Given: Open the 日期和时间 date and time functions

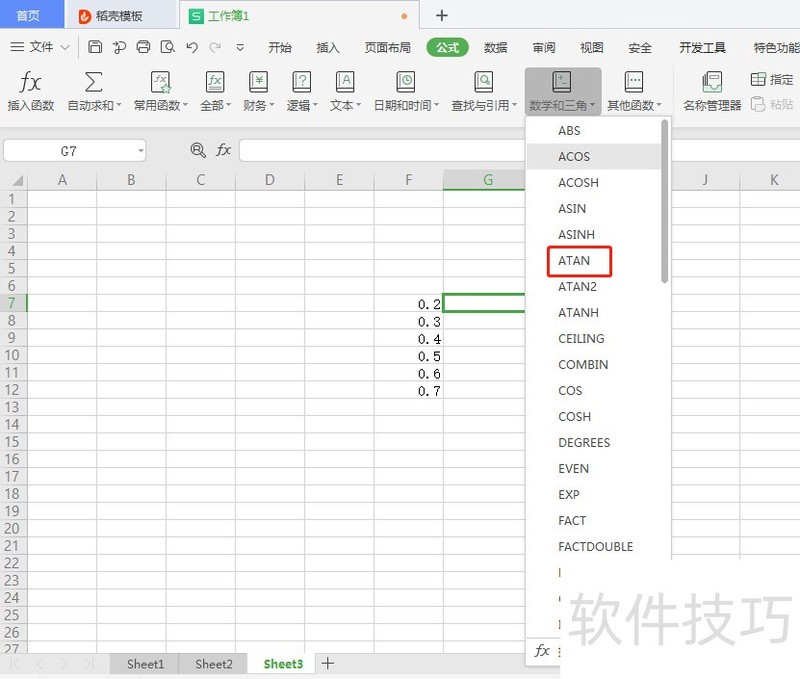Looking at the screenshot, I should click(x=405, y=83).
